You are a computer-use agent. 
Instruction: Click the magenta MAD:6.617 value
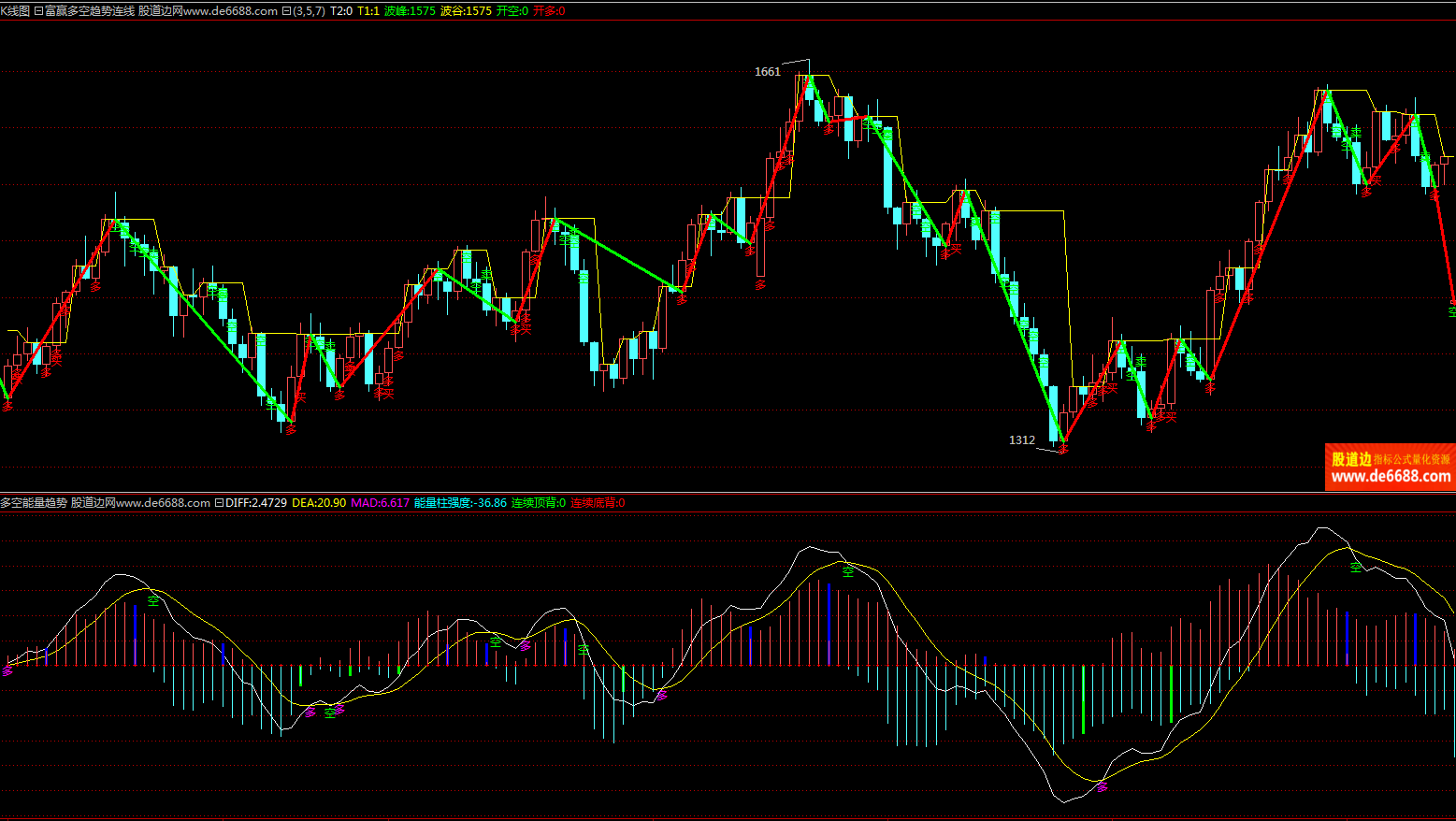click(x=380, y=503)
